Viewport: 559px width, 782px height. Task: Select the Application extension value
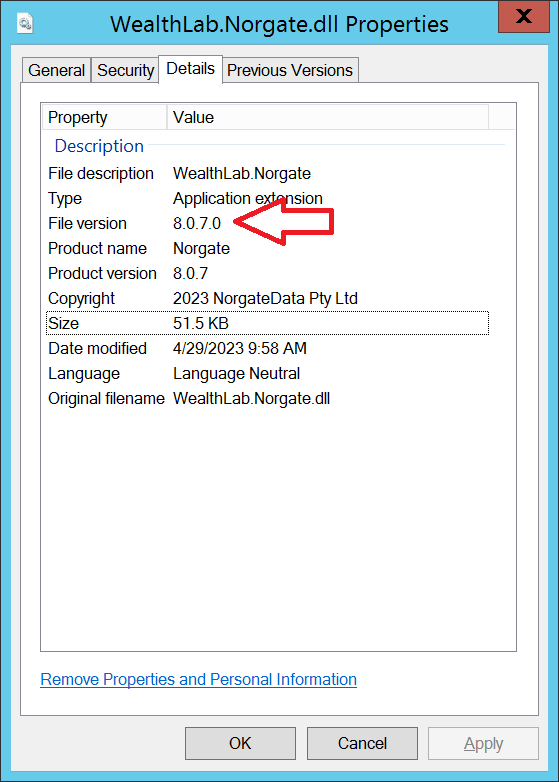248,198
